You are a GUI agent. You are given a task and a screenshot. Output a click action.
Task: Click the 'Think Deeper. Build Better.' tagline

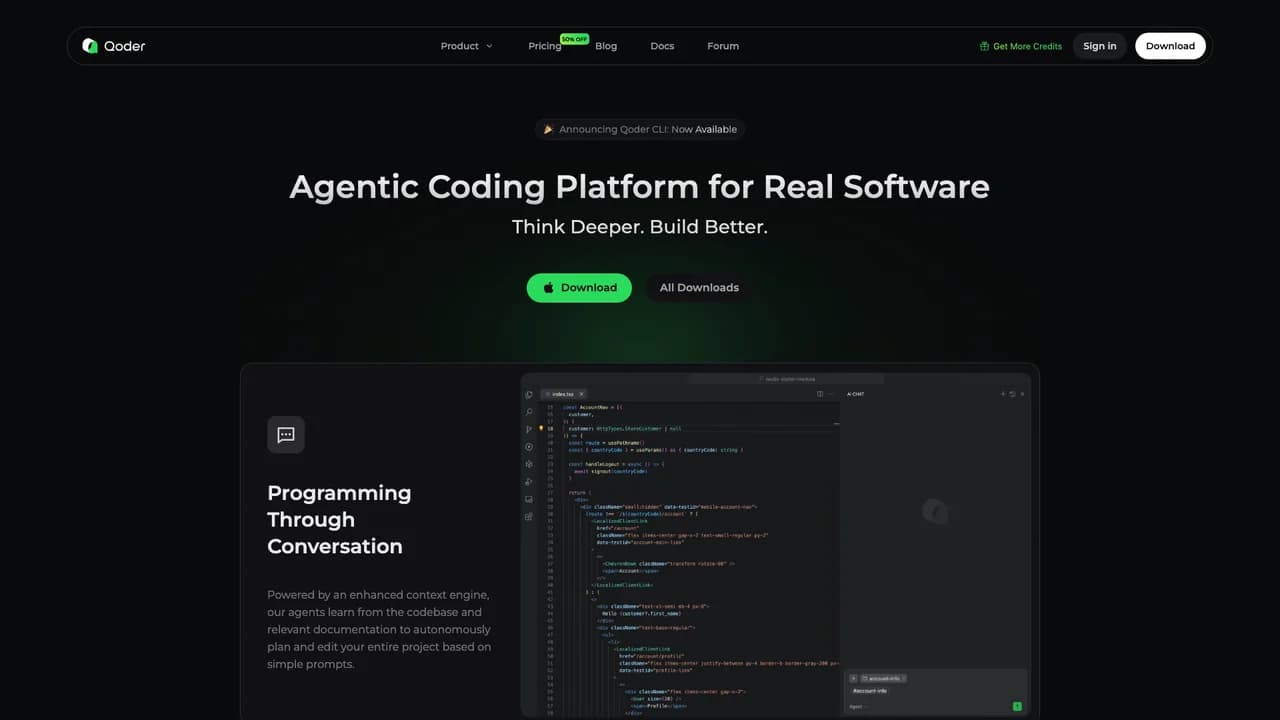tap(640, 227)
